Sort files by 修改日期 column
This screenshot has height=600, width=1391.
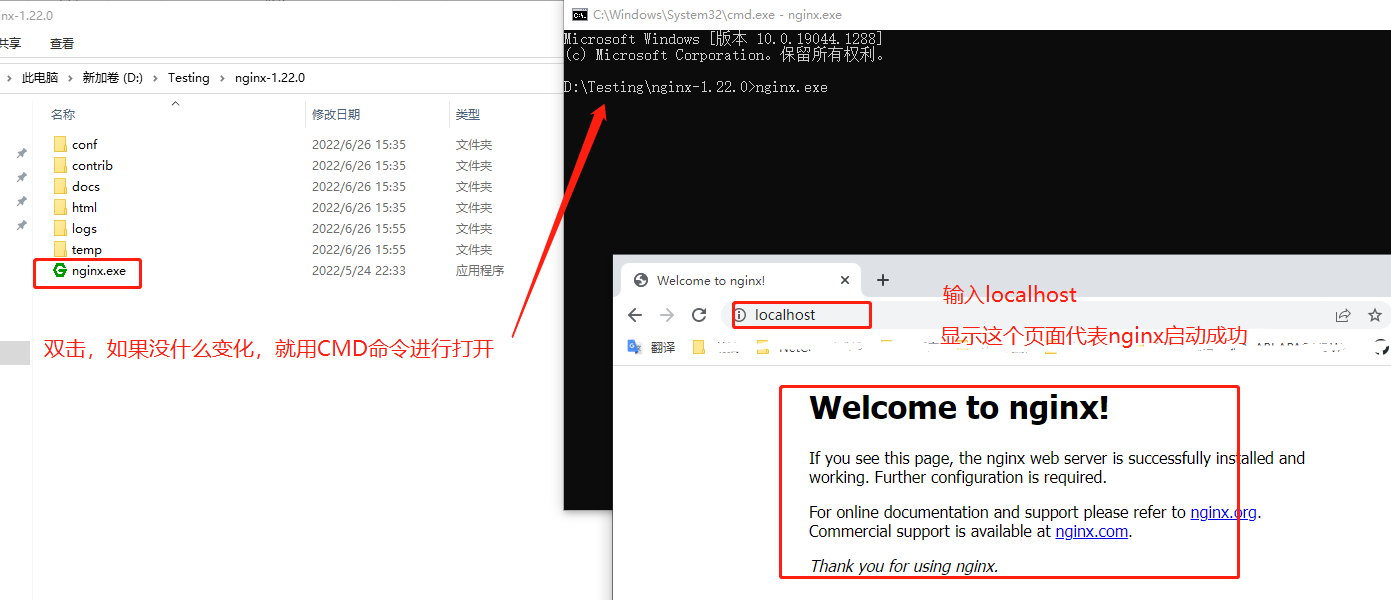336,115
